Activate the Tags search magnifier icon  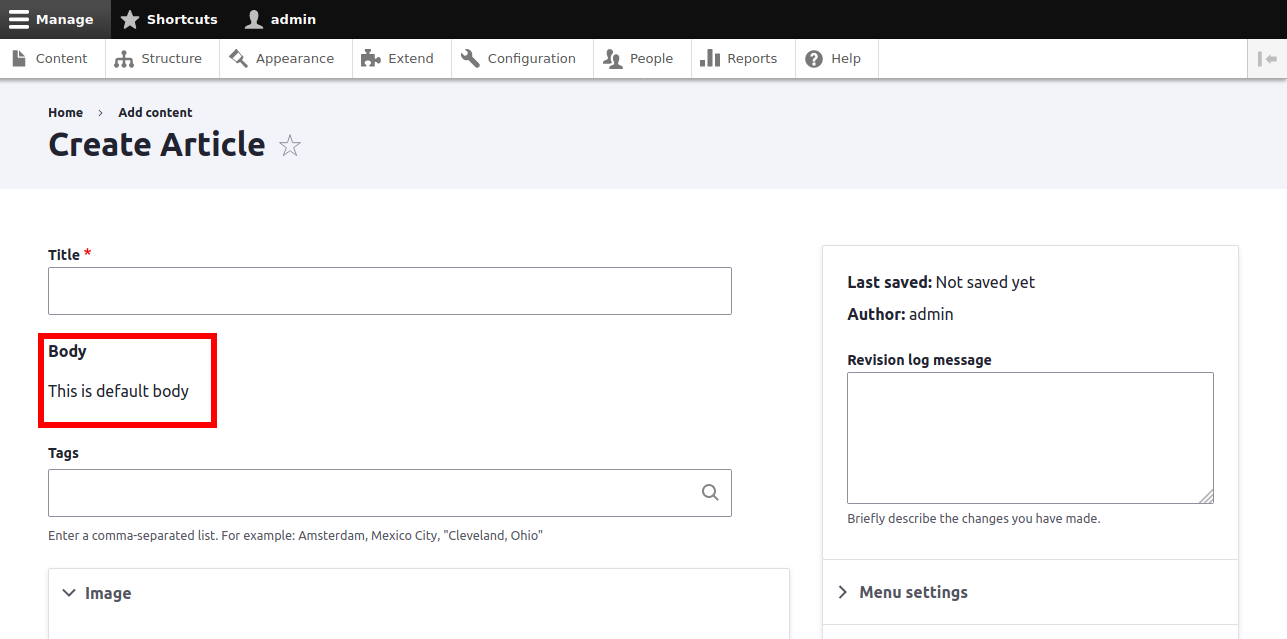coord(710,492)
